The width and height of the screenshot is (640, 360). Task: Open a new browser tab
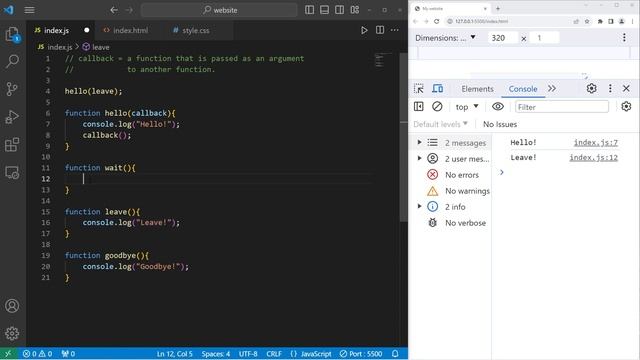498,8
